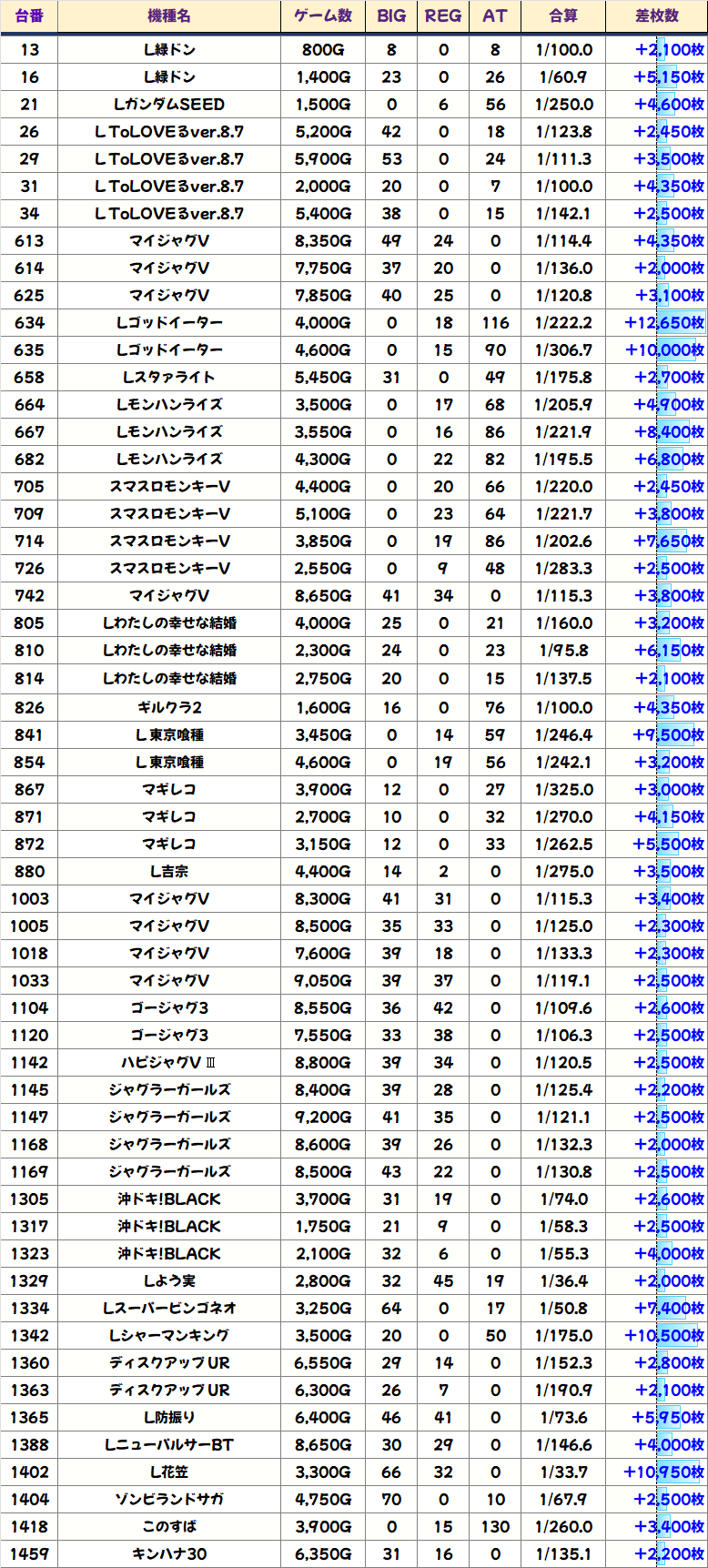Click L防振り machine name

pos(169,1418)
